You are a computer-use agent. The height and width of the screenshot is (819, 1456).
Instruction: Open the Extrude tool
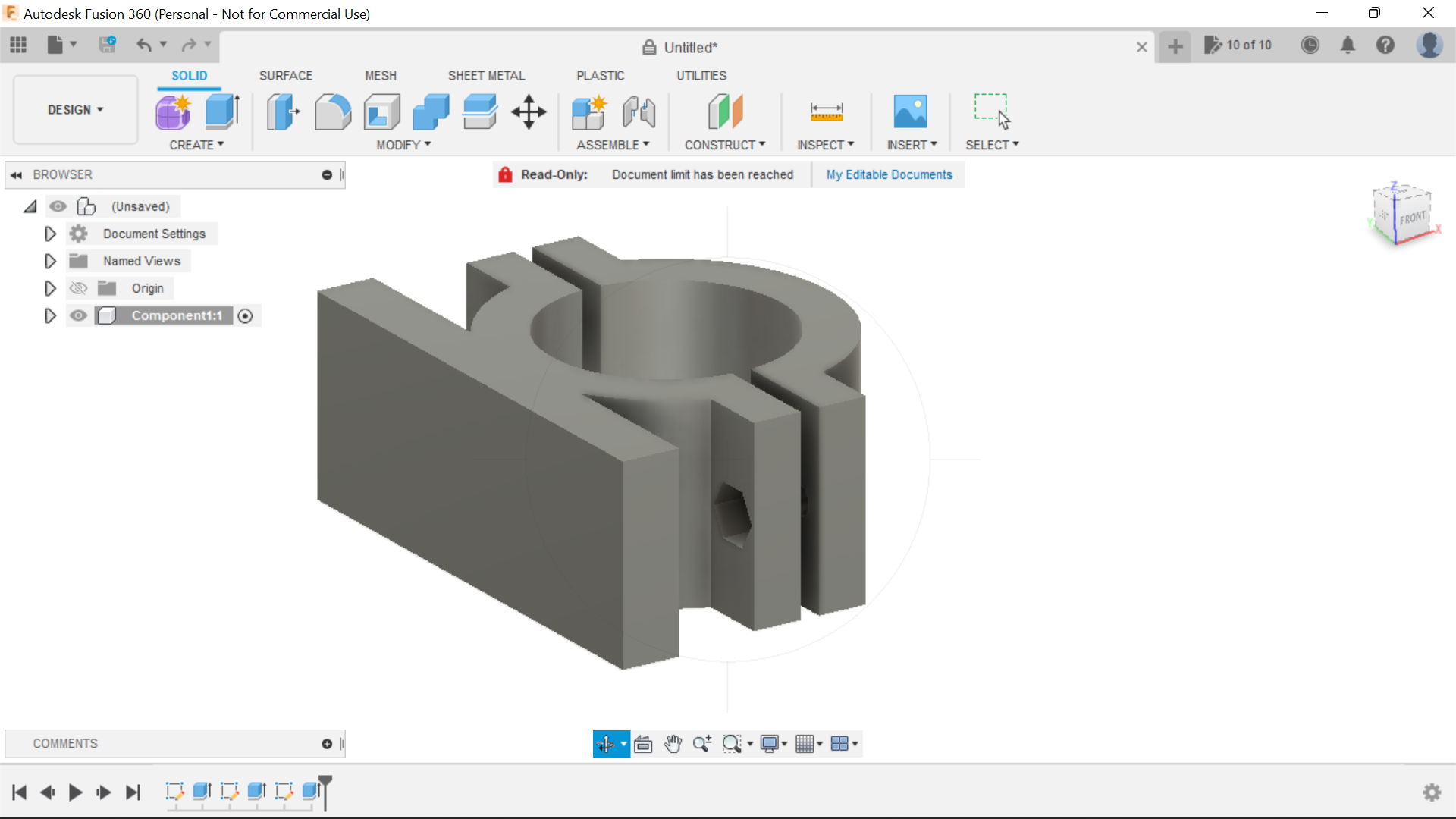(223, 112)
